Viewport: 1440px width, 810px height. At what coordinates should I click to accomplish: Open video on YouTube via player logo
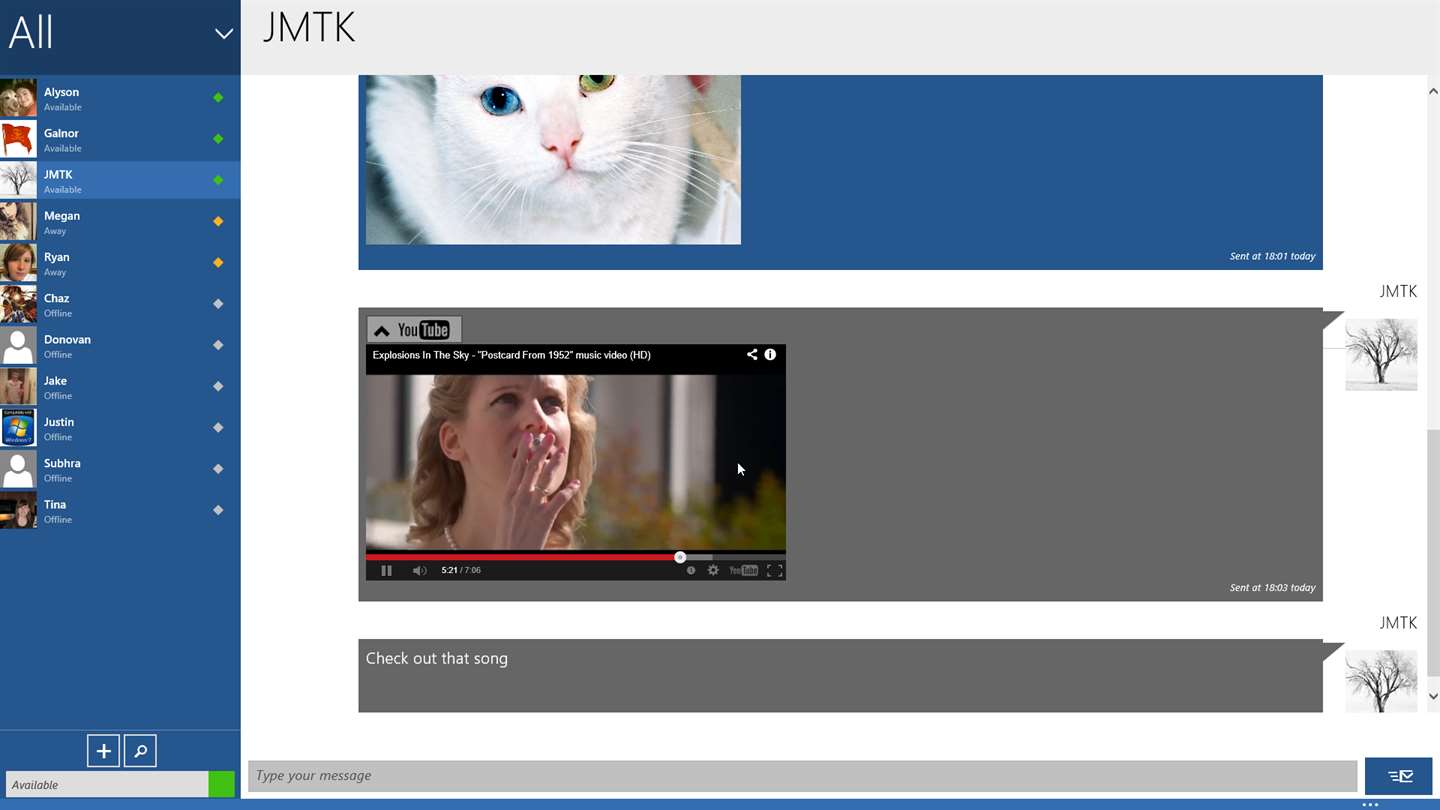click(x=743, y=570)
